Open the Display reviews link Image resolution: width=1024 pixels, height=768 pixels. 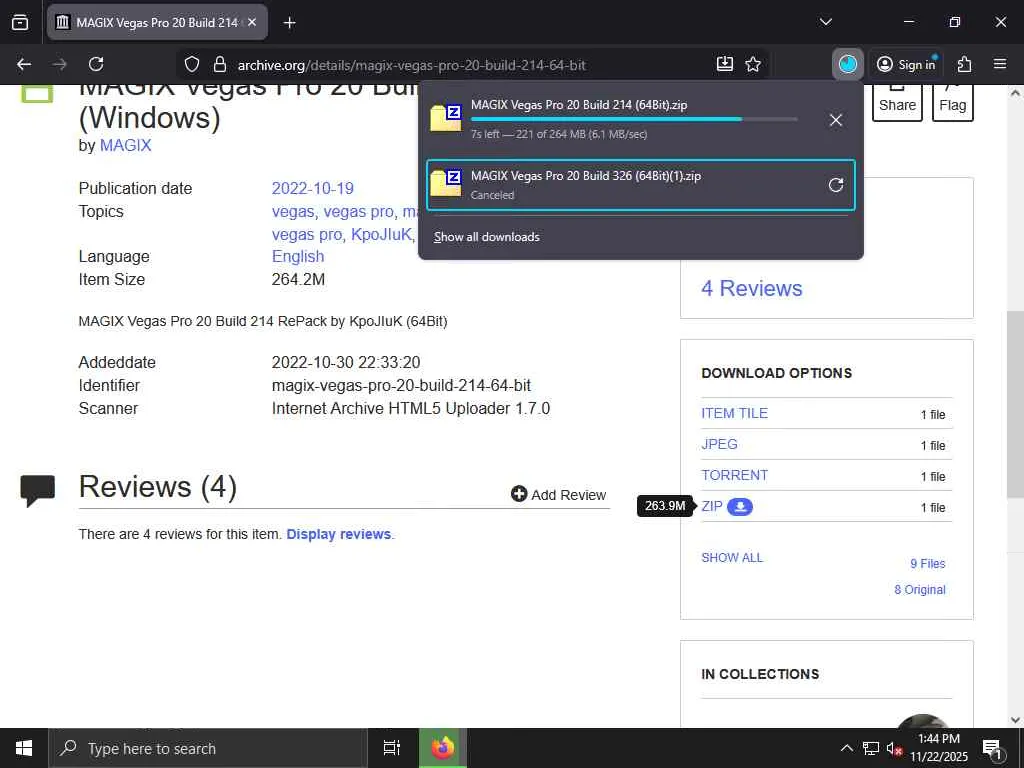[x=339, y=534]
